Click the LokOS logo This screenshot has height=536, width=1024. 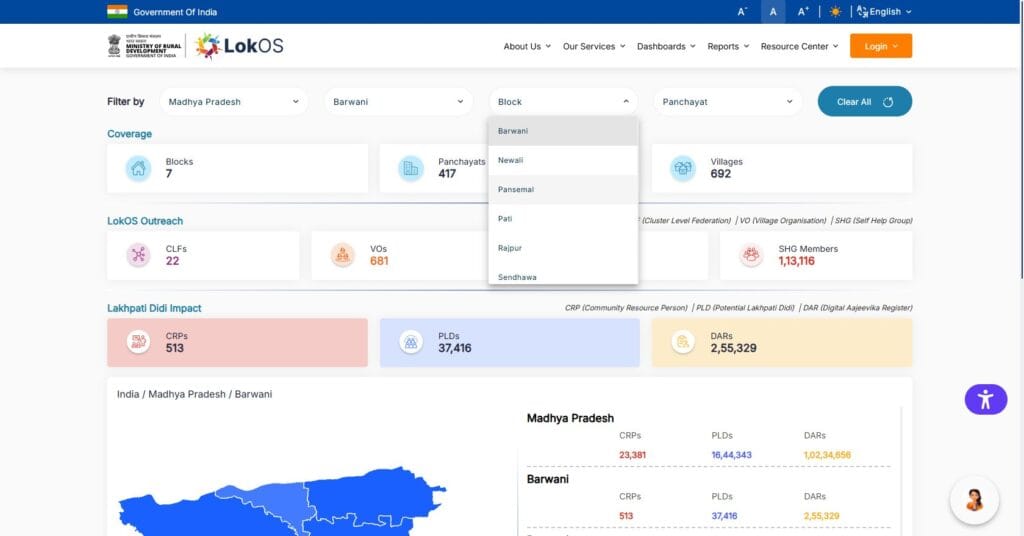239,46
